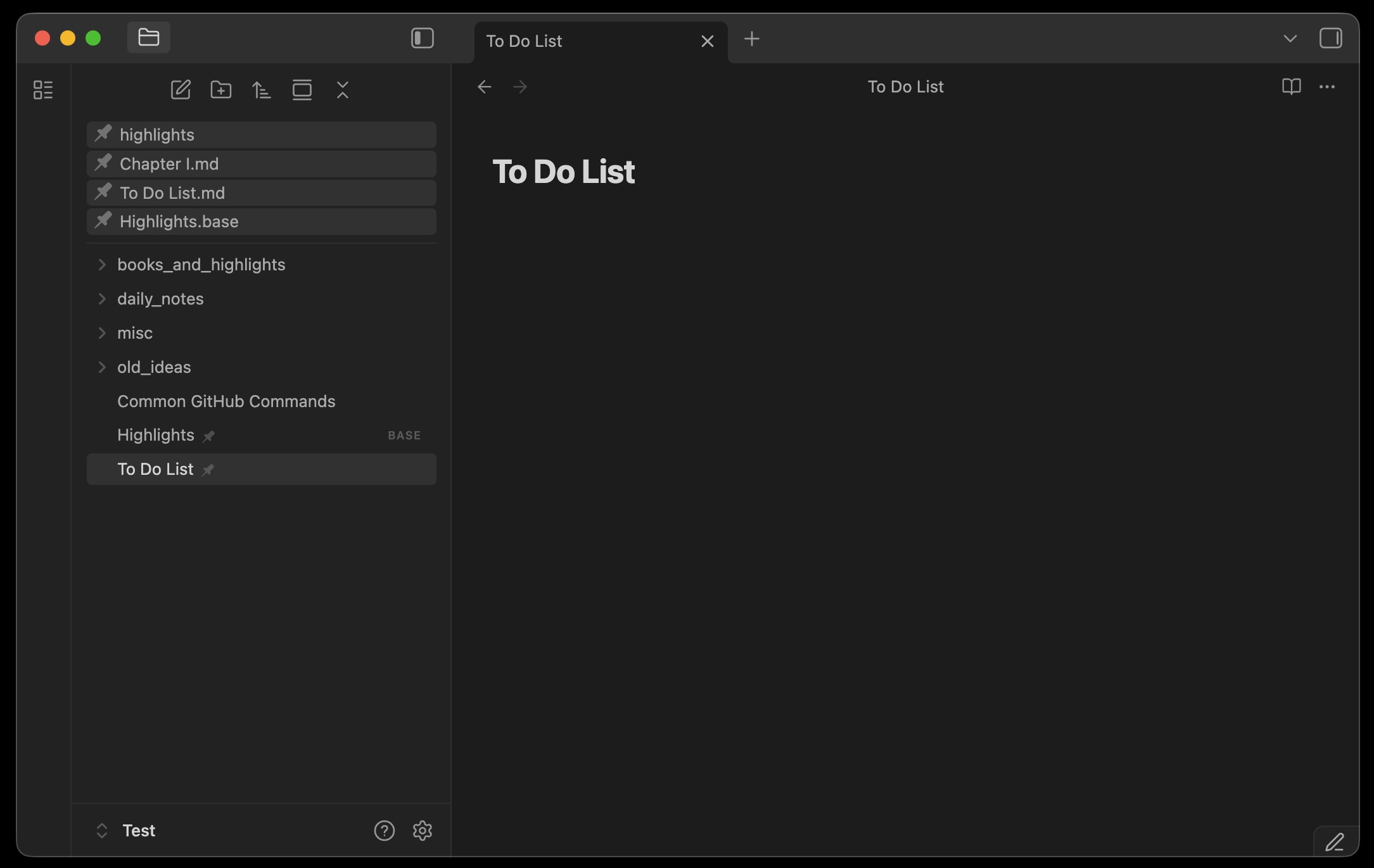Viewport: 1374px width, 868px height.
Task: Open a new tab with the plus button
Action: pos(752,39)
